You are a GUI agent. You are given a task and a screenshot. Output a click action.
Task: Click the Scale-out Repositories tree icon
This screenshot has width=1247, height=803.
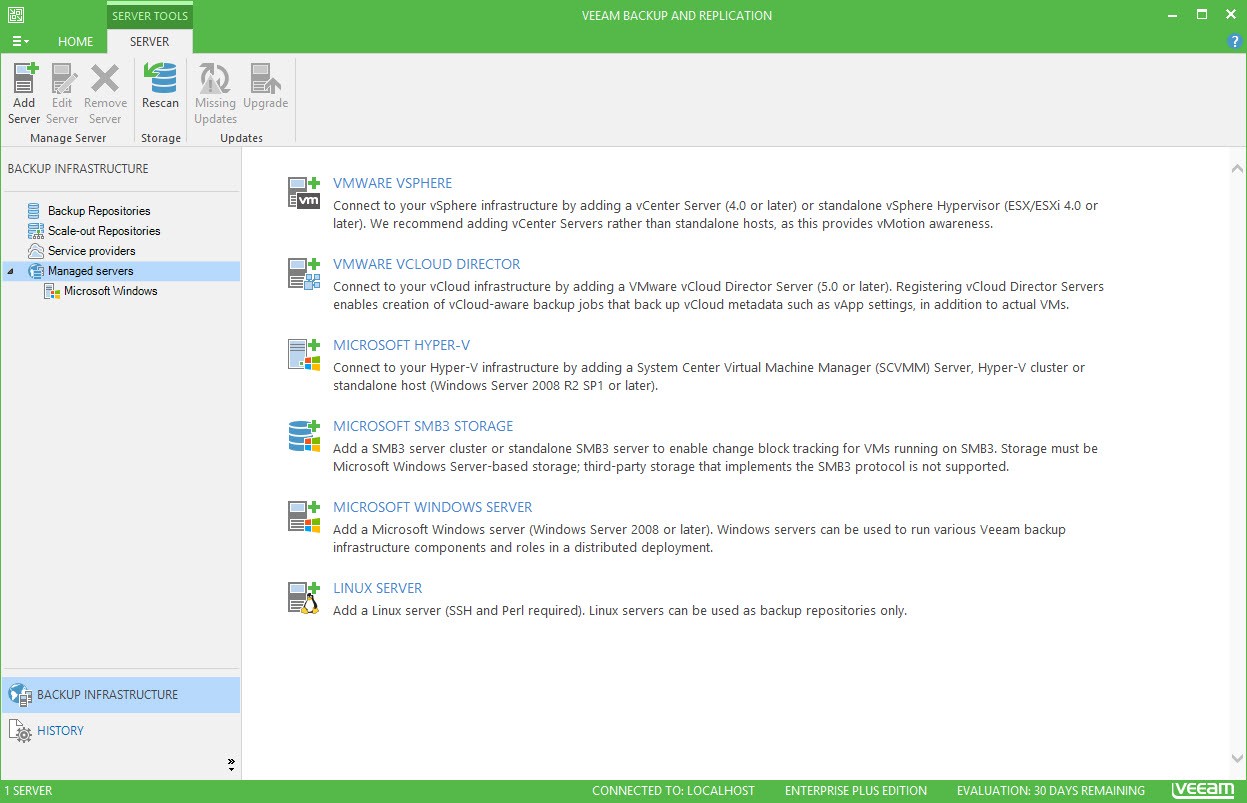tap(36, 231)
